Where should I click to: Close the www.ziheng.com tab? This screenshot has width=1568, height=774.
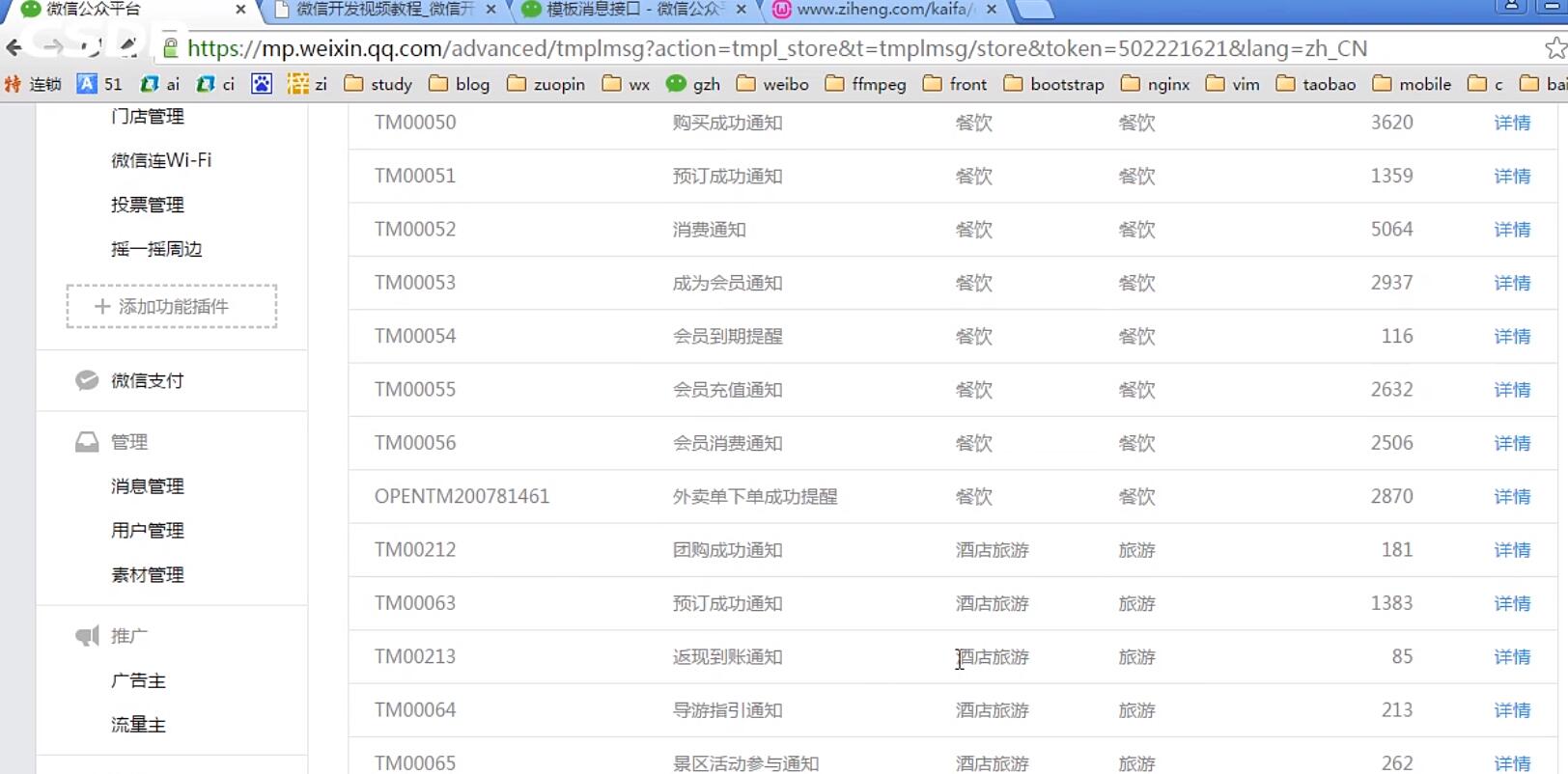click(992, 10)
